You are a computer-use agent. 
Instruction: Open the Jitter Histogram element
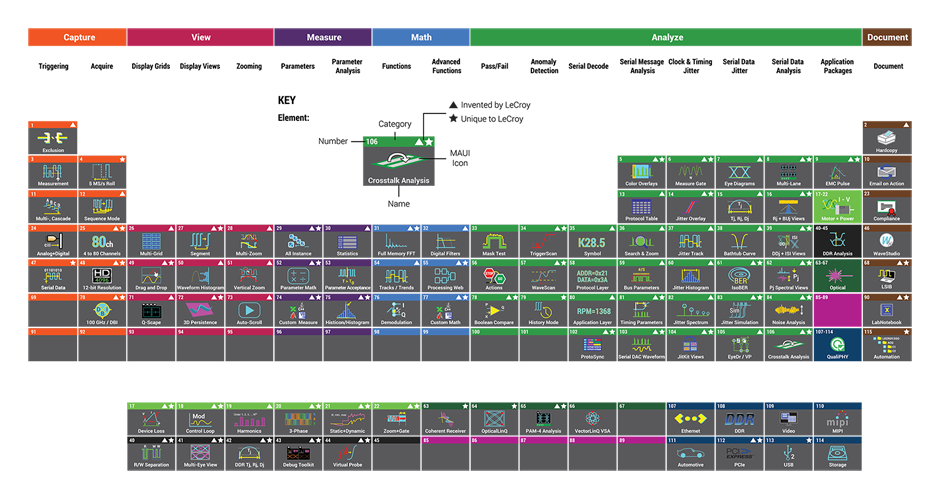pyautogui.click(x=690, y=276)
